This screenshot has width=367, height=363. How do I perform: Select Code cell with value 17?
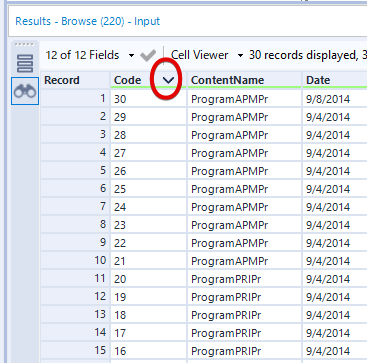point(149,333)
